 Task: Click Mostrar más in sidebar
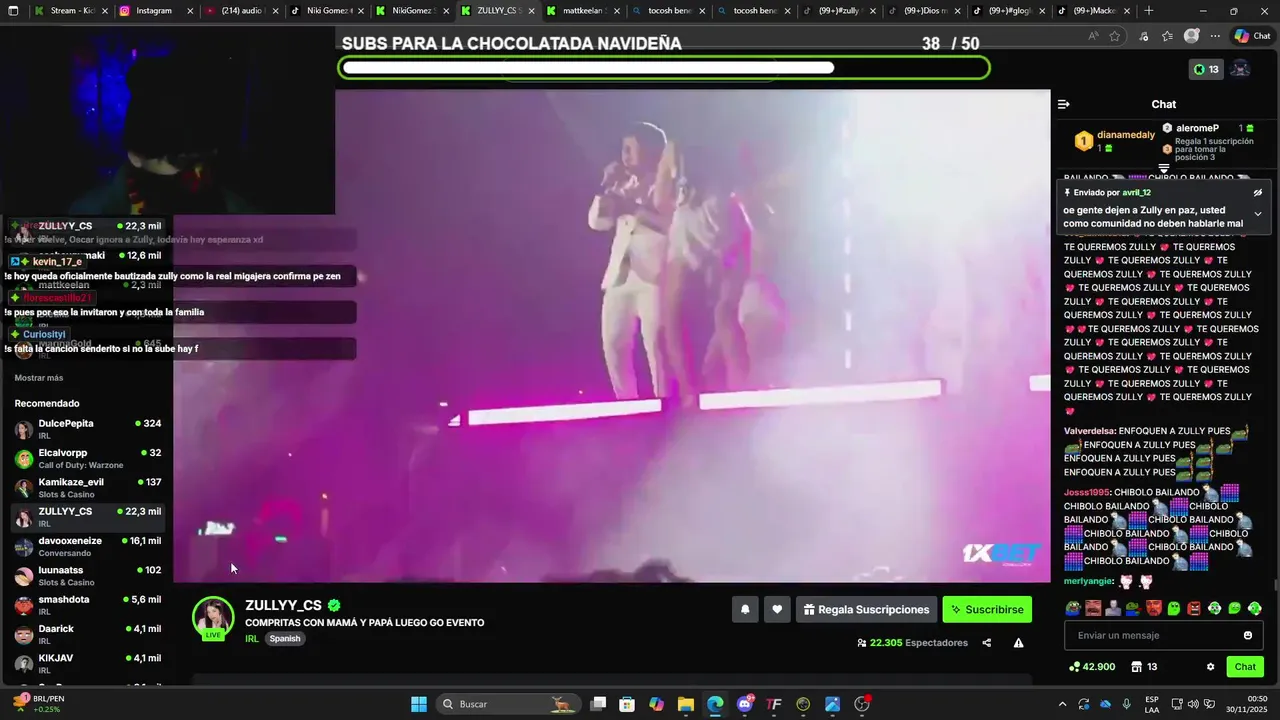click(x=39, y=378)
